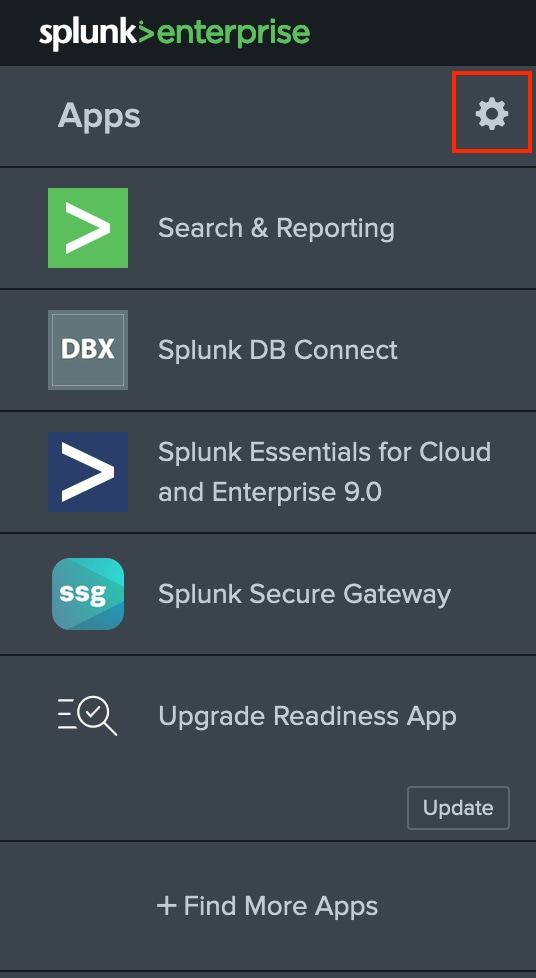This screenshot has width=536, height=978.
Task: Click the green Search & Reporting icon
Action: [88, 228]
